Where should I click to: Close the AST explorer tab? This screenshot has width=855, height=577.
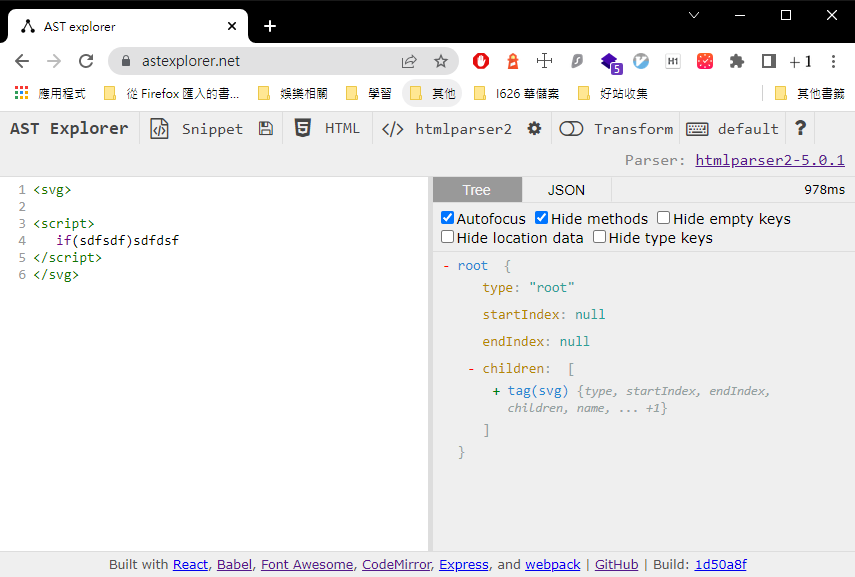232,26
